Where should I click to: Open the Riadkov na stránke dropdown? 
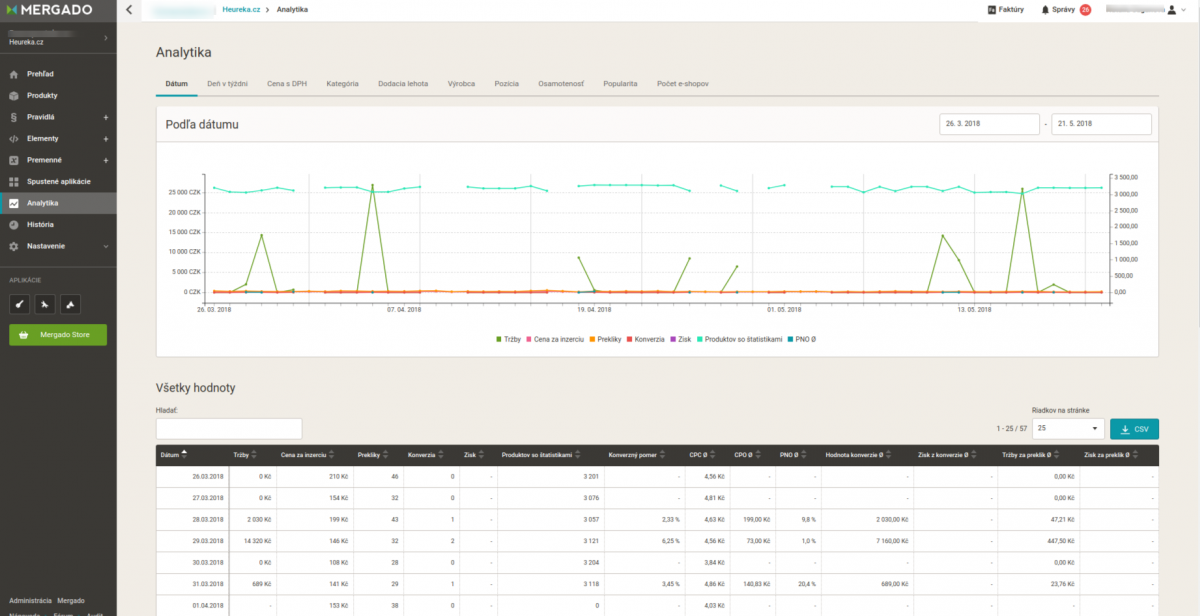(1069, 429)
